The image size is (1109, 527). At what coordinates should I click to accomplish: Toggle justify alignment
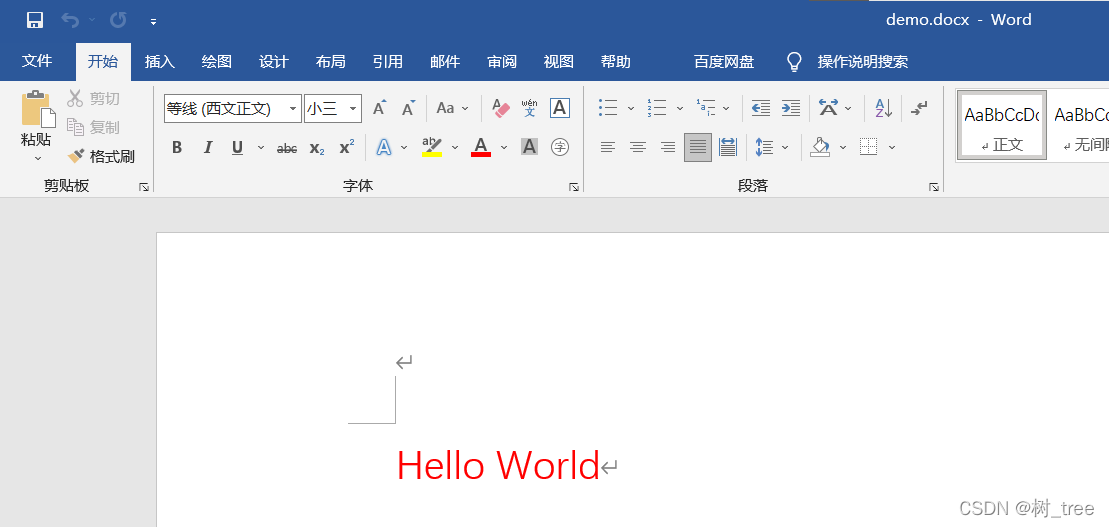(x=698, y=147)
